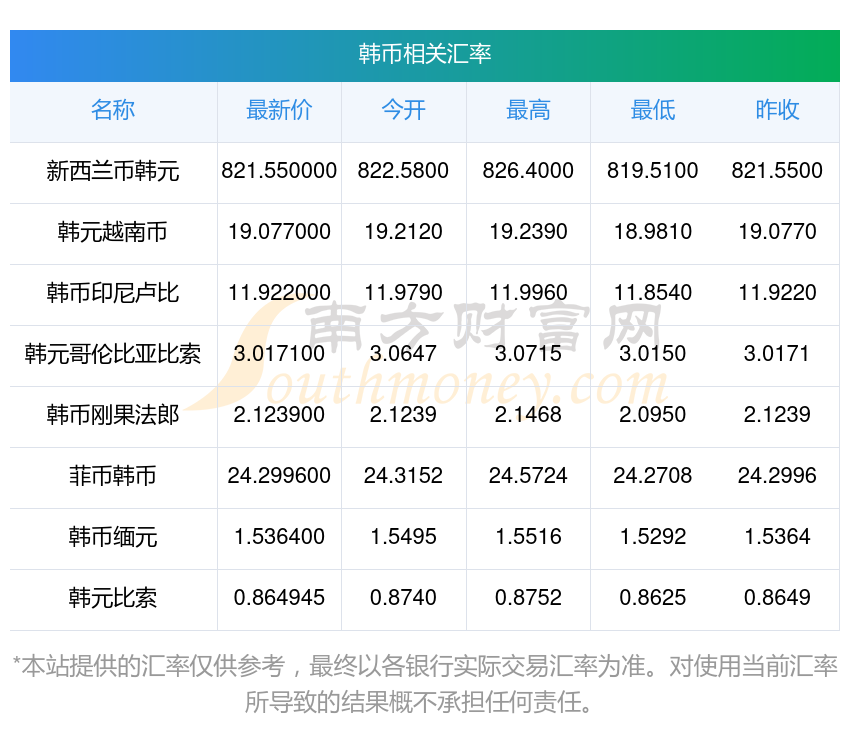Open the 韩元越南币 row name
Viewport: 850px width, 733px height.
pyautogui.click(x=113, y=232)
